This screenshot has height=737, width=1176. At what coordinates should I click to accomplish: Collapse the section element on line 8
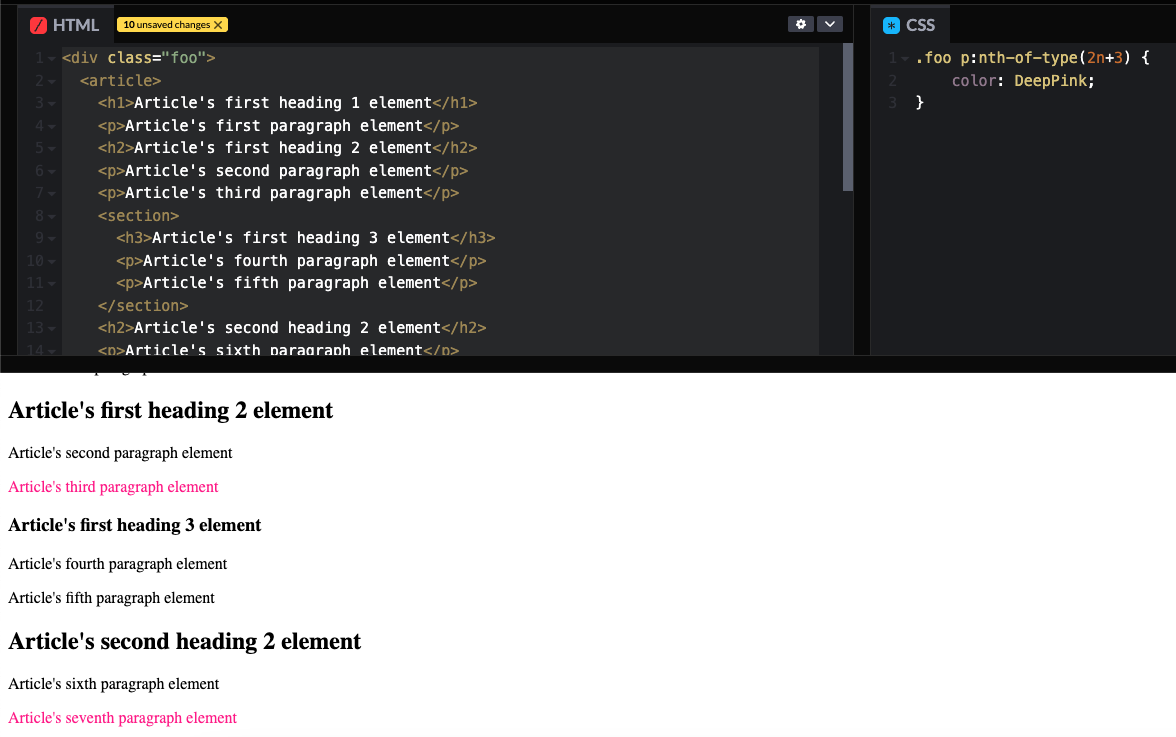[x=50, y=215]
